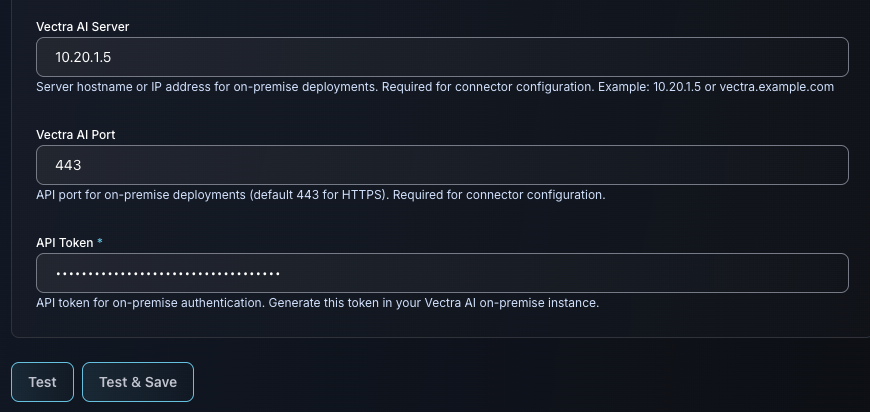The height and width of the screenshot is (412, 870).
Task: Click the "Vectra AI Server" field label
Action: [82, 26]
